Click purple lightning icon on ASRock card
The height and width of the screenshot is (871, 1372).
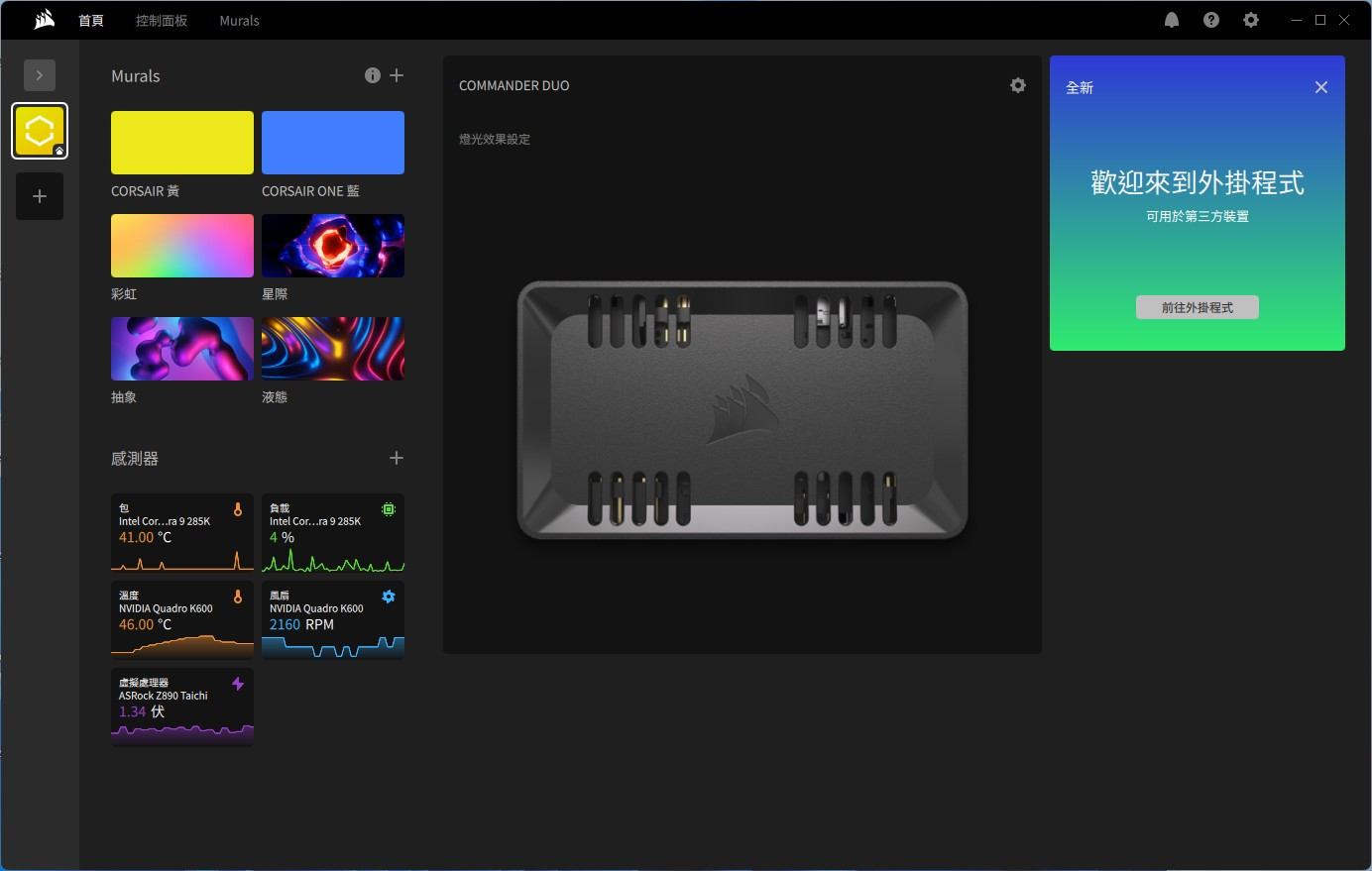[x=238, y=684]
